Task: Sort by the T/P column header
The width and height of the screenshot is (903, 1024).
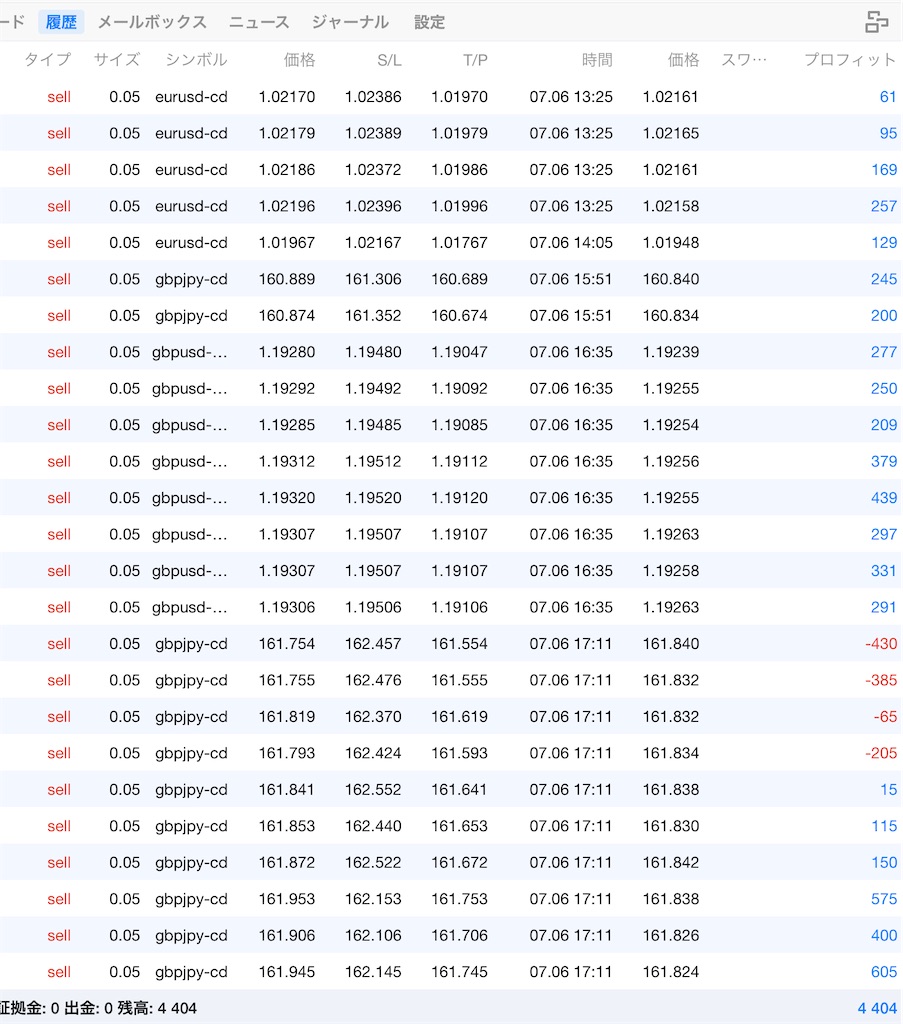Action: pyautogui.click(x=475, y=60)
